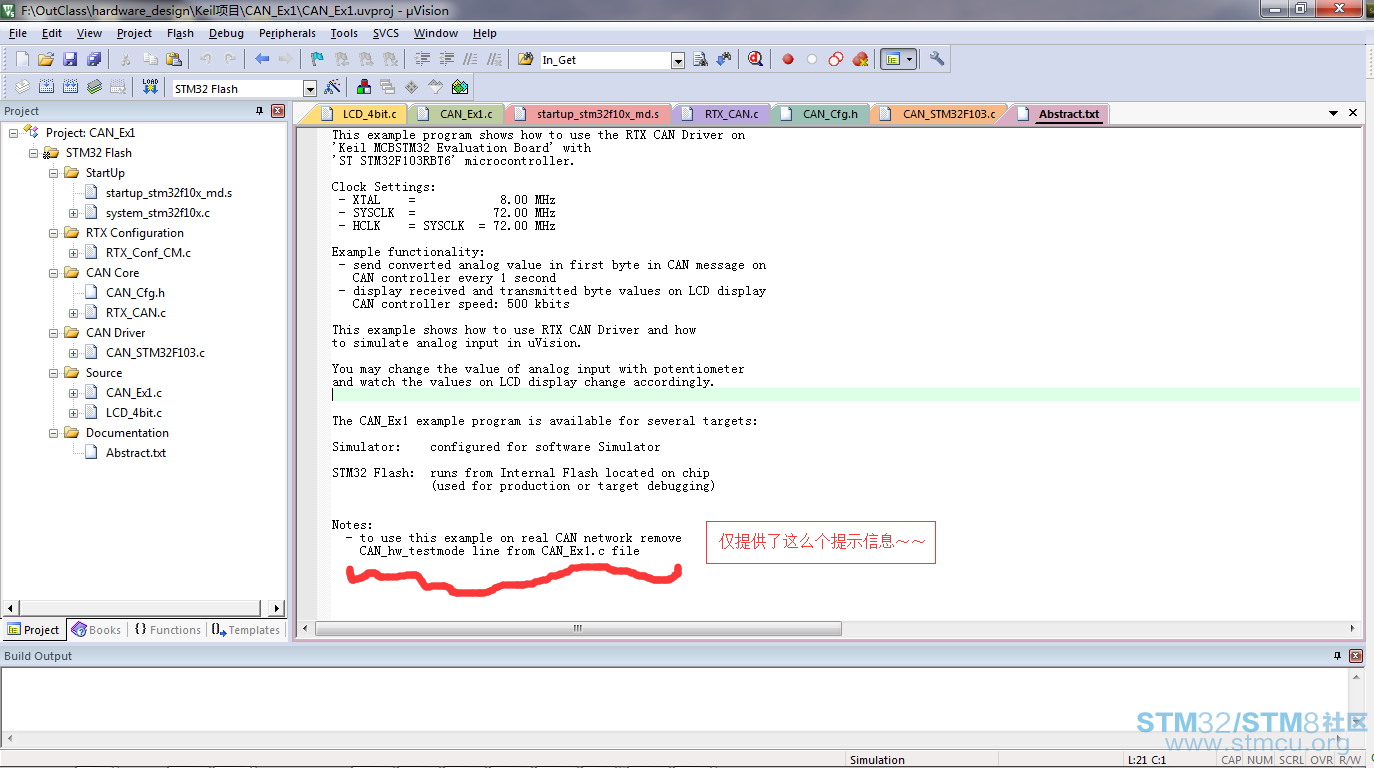Start the debug session with the magnifier 'd' icon
The image size is (1374, 768).
pos(755,59)
